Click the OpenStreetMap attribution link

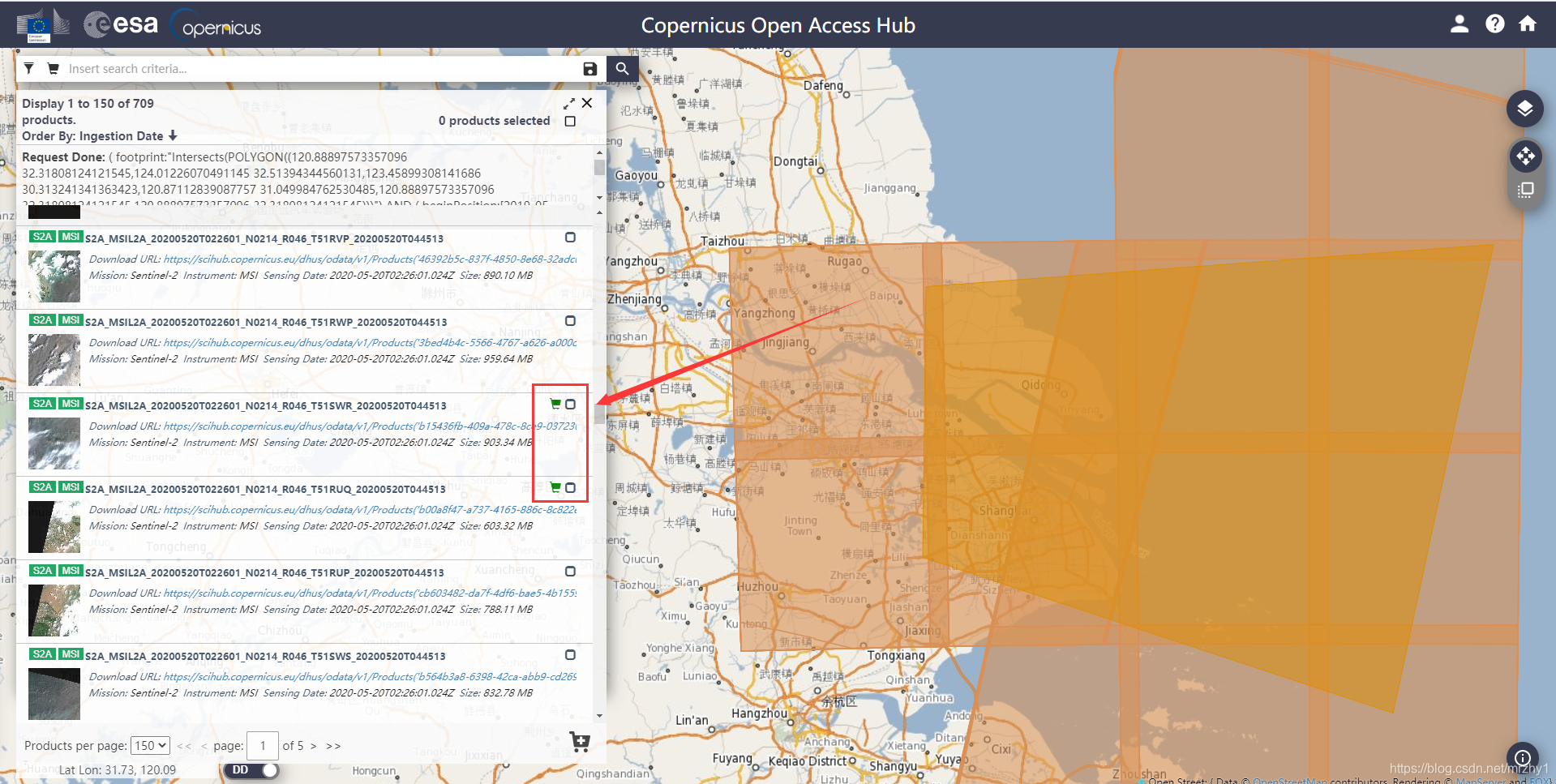click(1290, 781)
